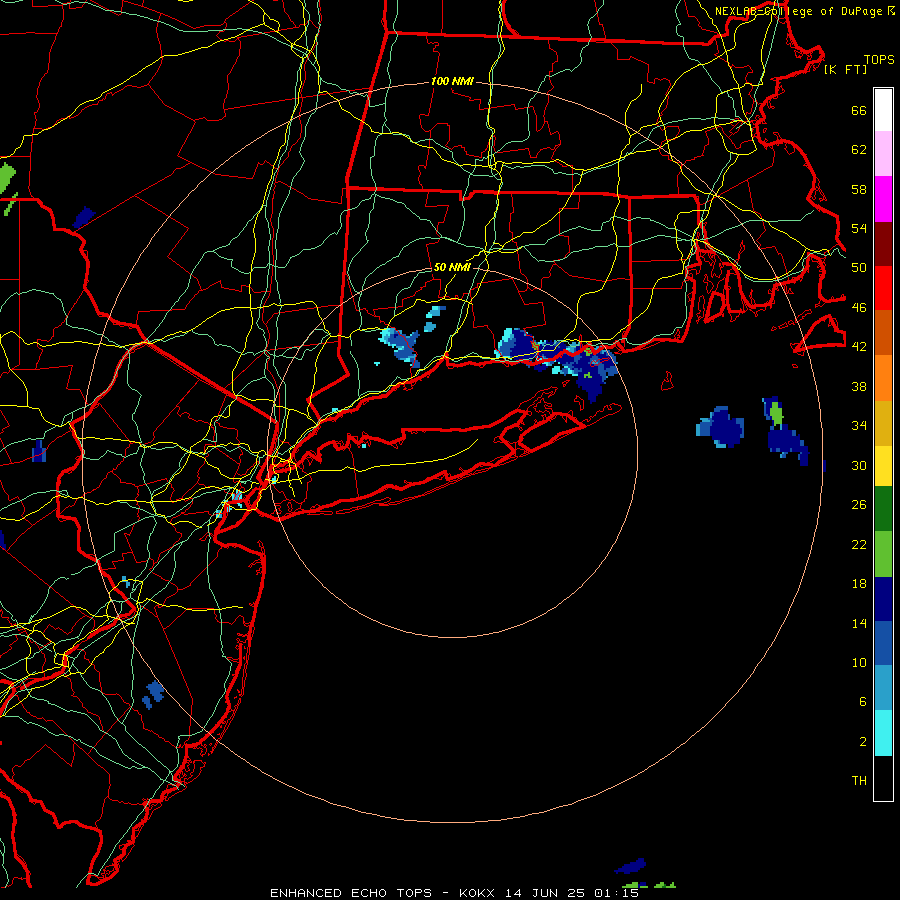The width and height of the screenshot is (900, 900).
Task: Click the medium blue 18 kft swatch
Action: pos(883,643)
